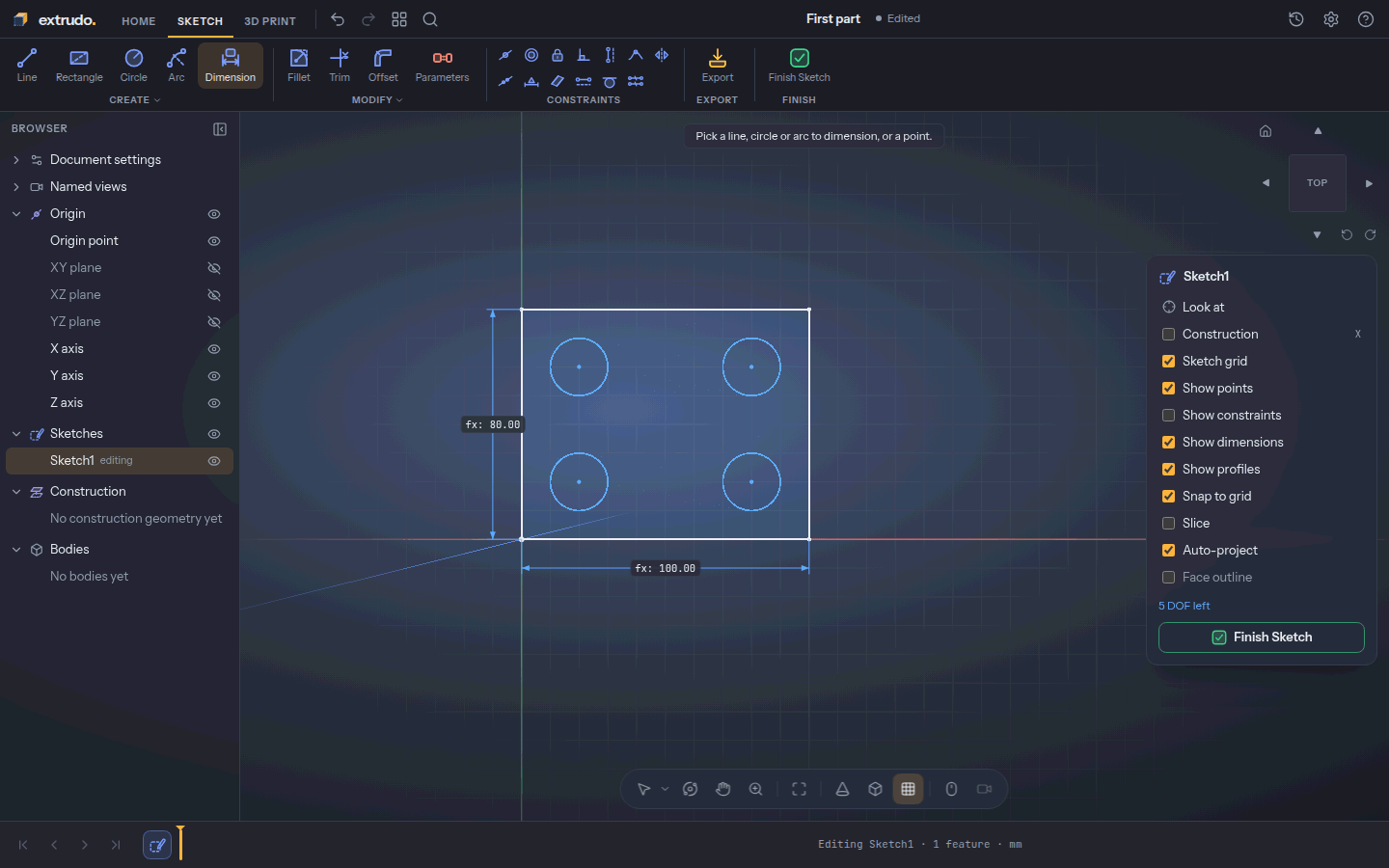Apply the concentric constraint
1389x868 pixels.
click(x=531, y=55)
